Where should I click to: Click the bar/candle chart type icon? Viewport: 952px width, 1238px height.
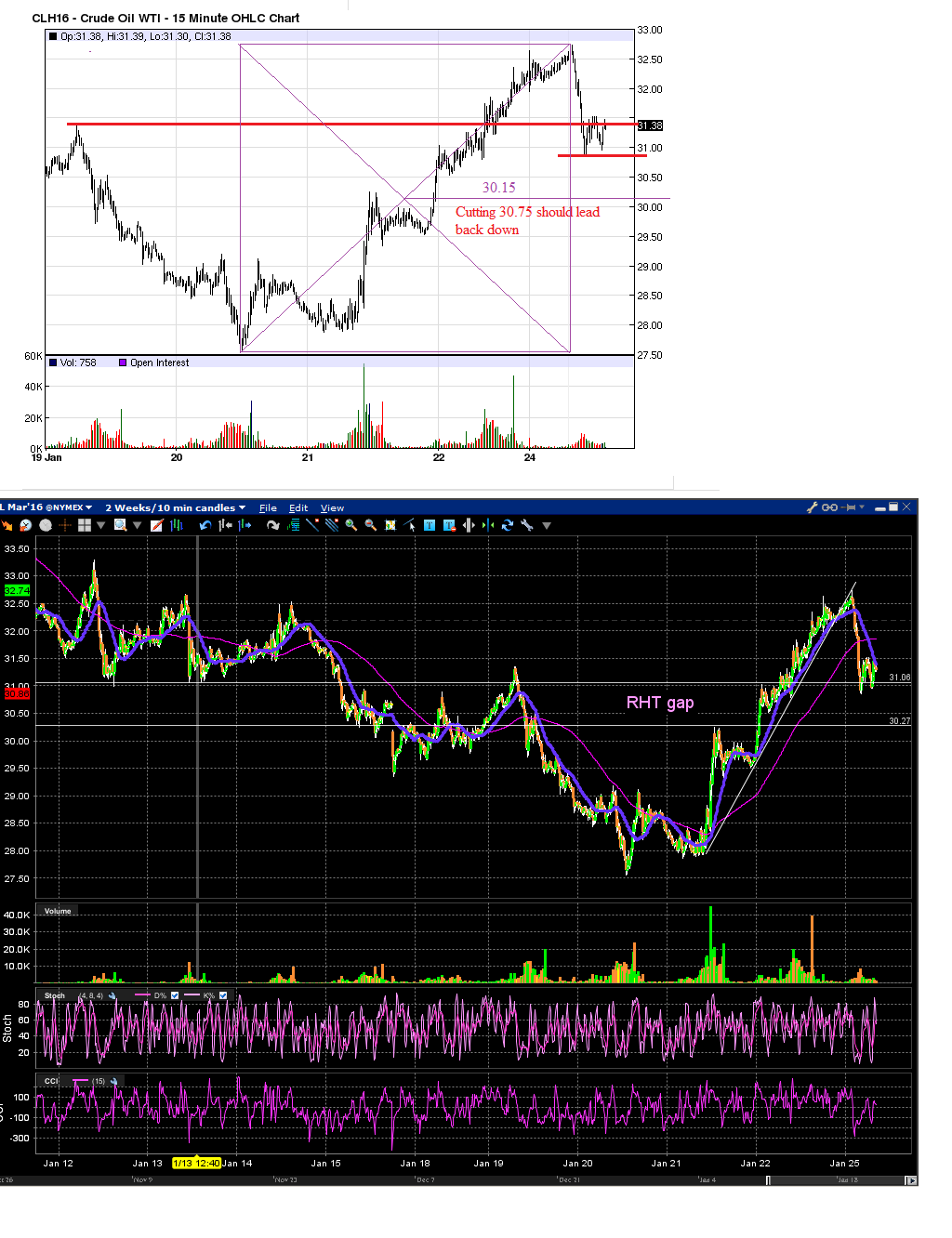[x=176, y=525]
